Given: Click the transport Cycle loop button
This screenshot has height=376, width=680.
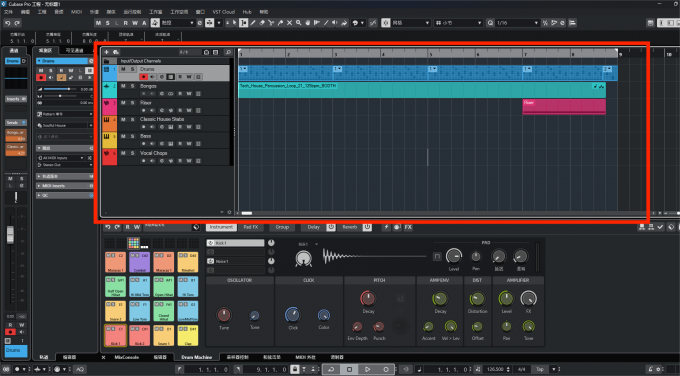Looking at the screenshot, I should coord(331,369).
